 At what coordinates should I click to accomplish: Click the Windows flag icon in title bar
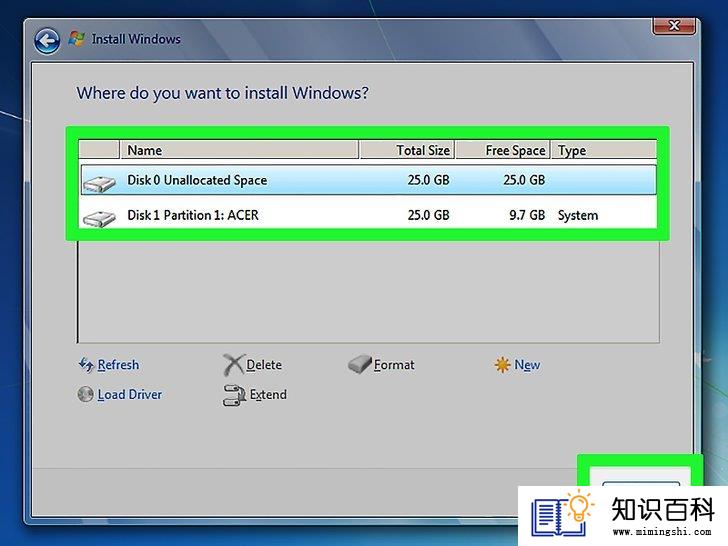77,39
